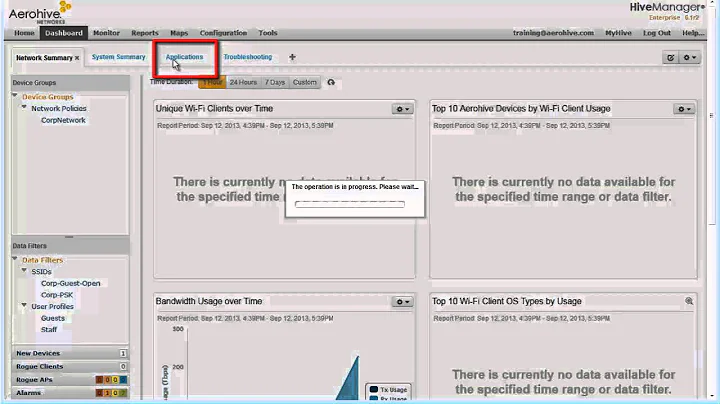Collapse the Network Policies tree node
The width and height of the screenshot is (720, 404).
pyautogui.click(x=24, y=107)
